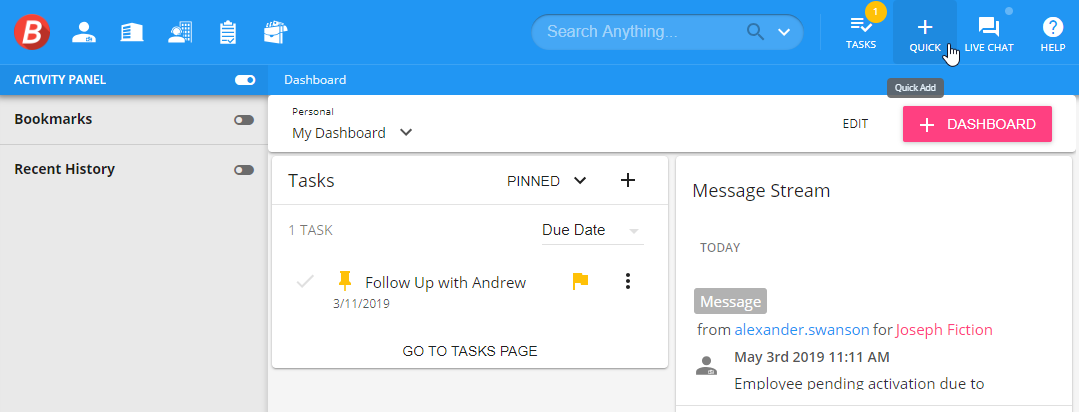Open the clipboard checklist icon
This screenshot has width=1079, height=412.
pyautogui.click(x=228, y=32)
